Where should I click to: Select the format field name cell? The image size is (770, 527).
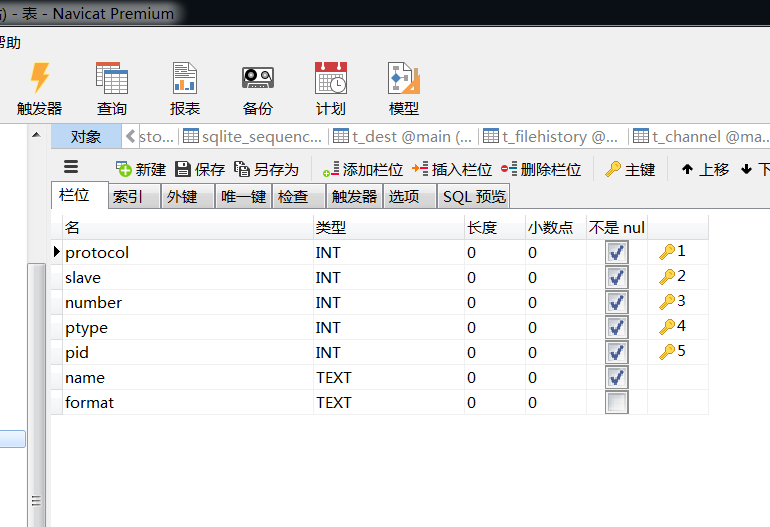click(x=188, y=403)
